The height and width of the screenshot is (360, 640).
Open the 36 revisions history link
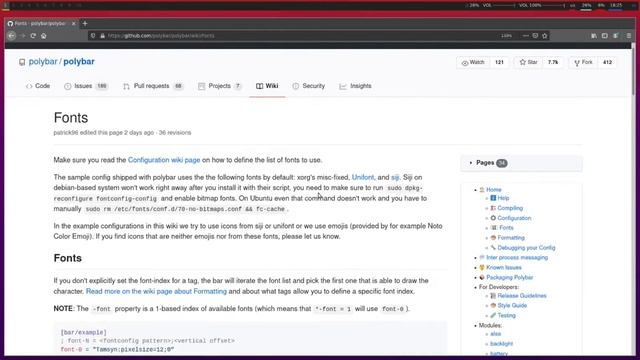[175, 133]
